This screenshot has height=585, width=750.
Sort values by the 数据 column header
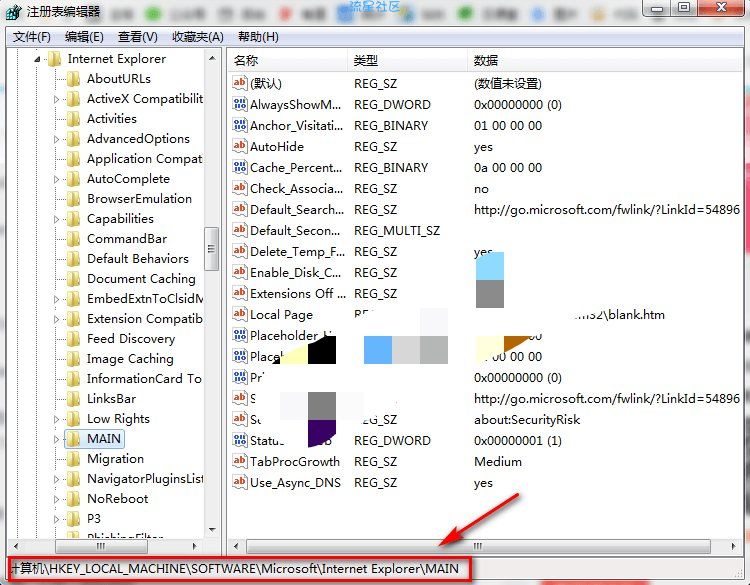coord(605,61)
